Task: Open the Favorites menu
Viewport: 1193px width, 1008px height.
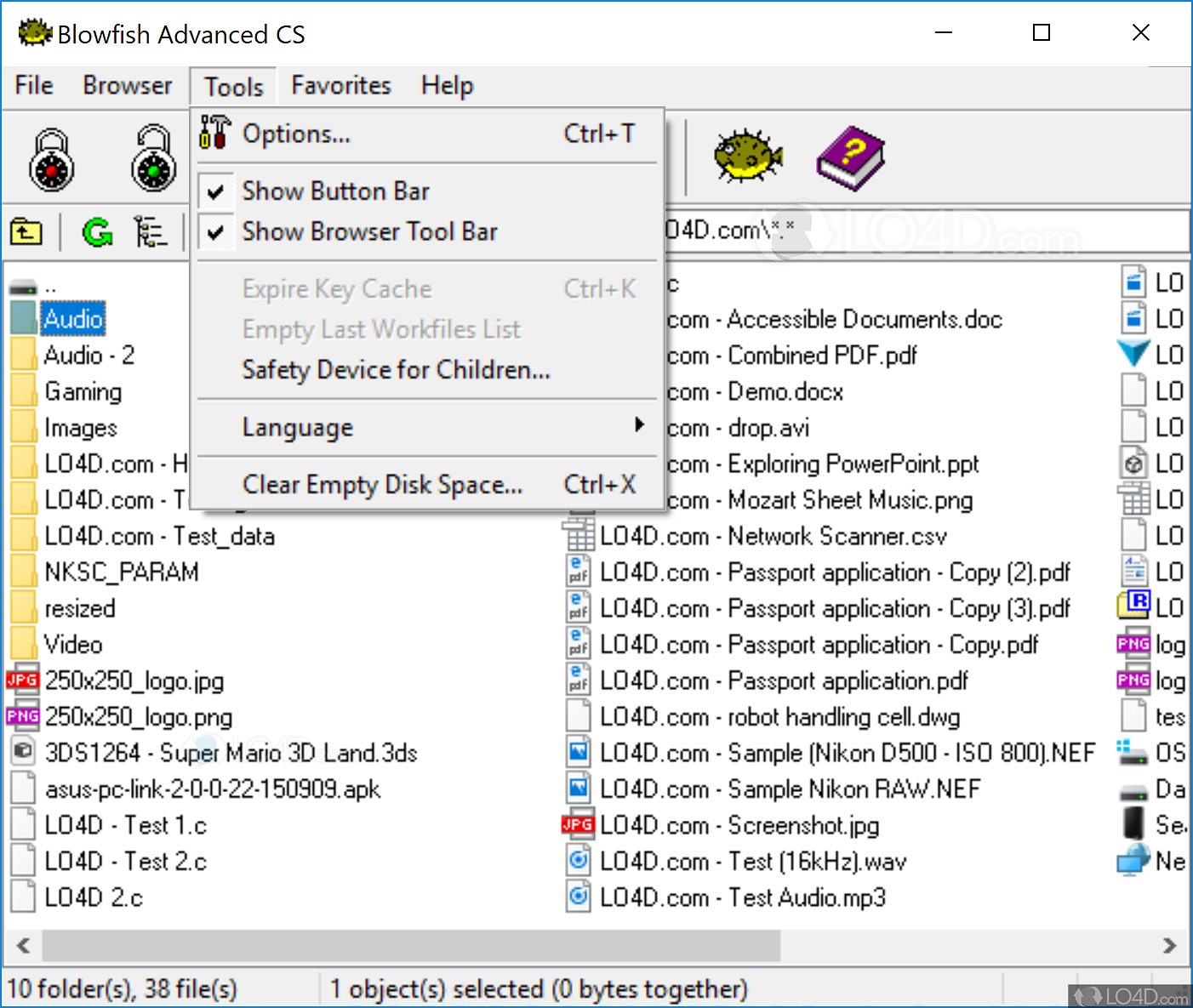Action: point(340,85)
